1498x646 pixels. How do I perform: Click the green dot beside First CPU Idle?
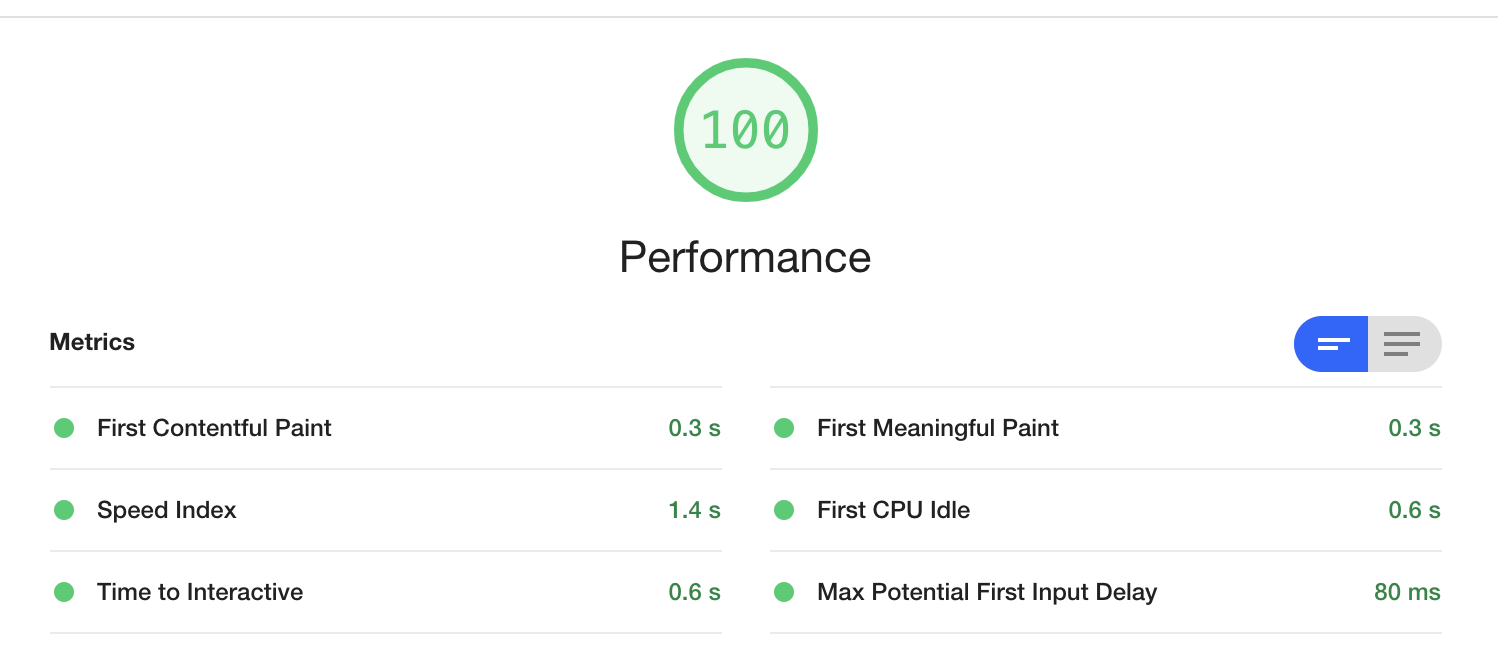[784, 510]
